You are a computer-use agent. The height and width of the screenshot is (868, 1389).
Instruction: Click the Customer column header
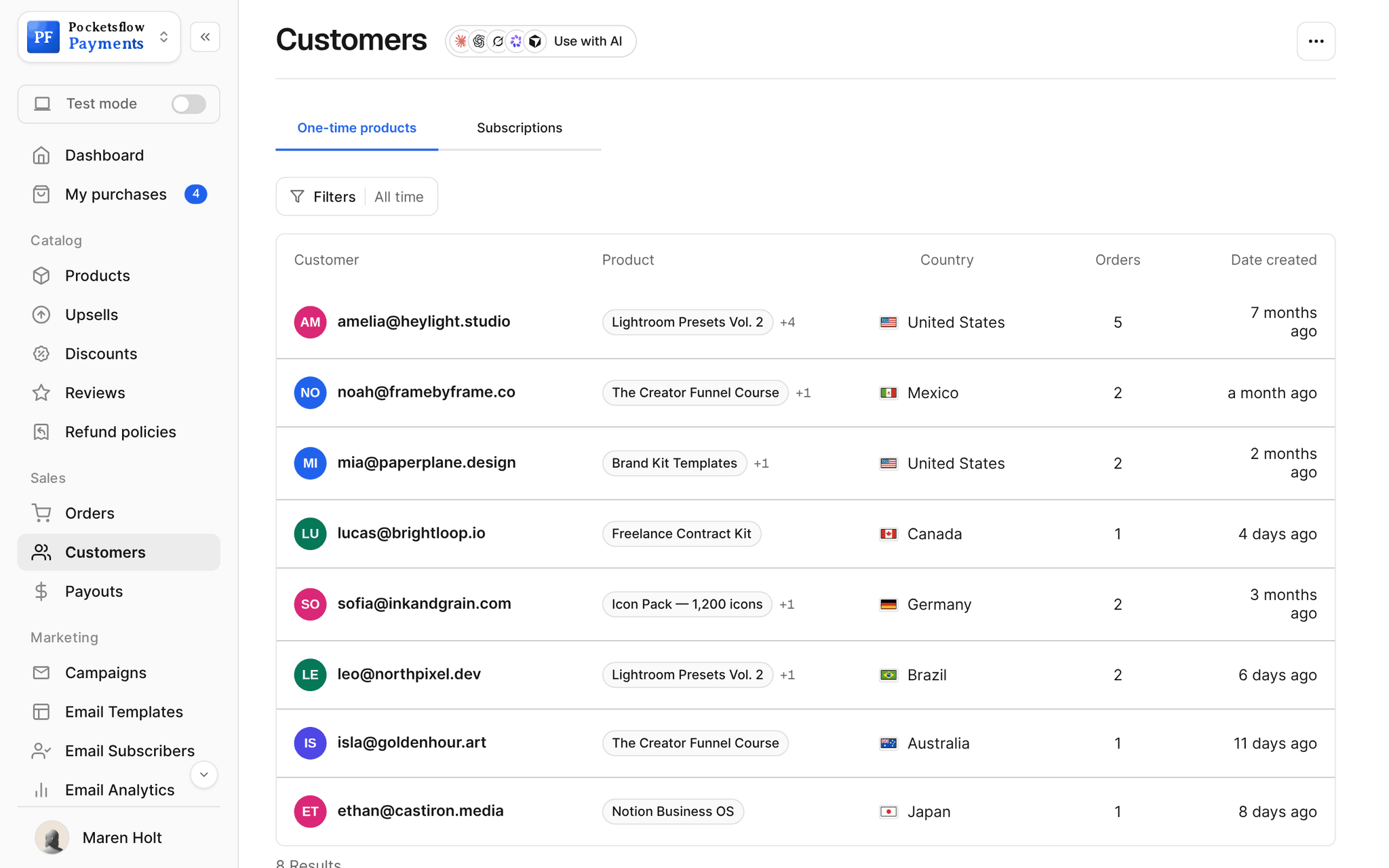point(326,260)
